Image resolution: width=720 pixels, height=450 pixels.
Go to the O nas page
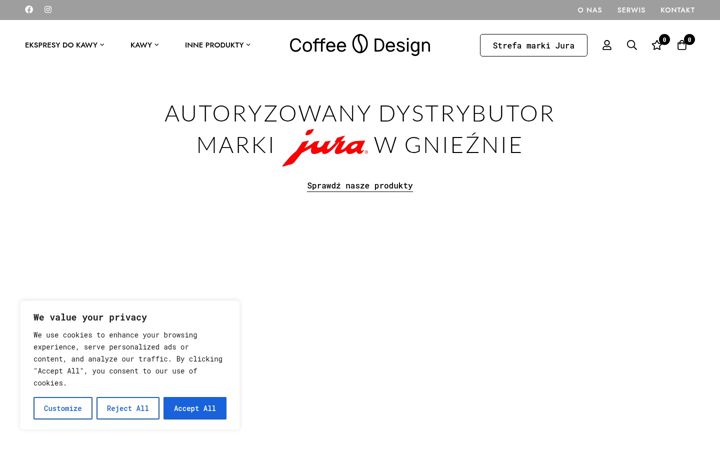coord(590,10)
